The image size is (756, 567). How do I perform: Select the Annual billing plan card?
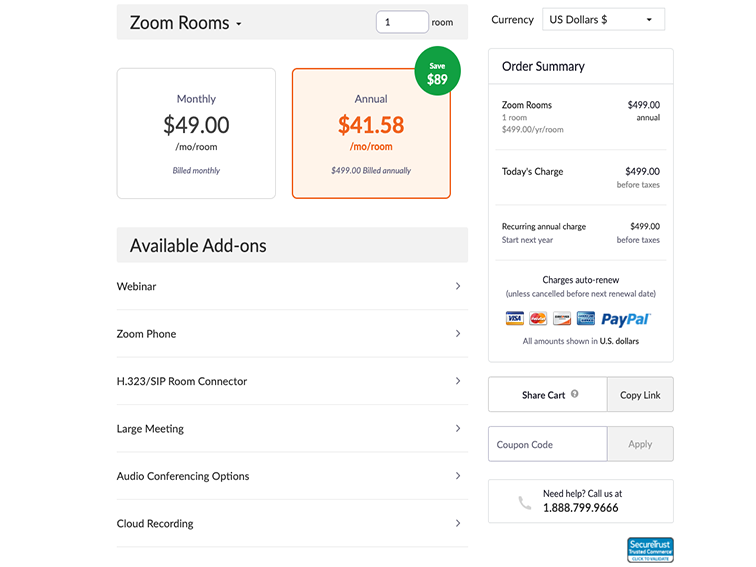pyautogui.click(x=371, y=134)
